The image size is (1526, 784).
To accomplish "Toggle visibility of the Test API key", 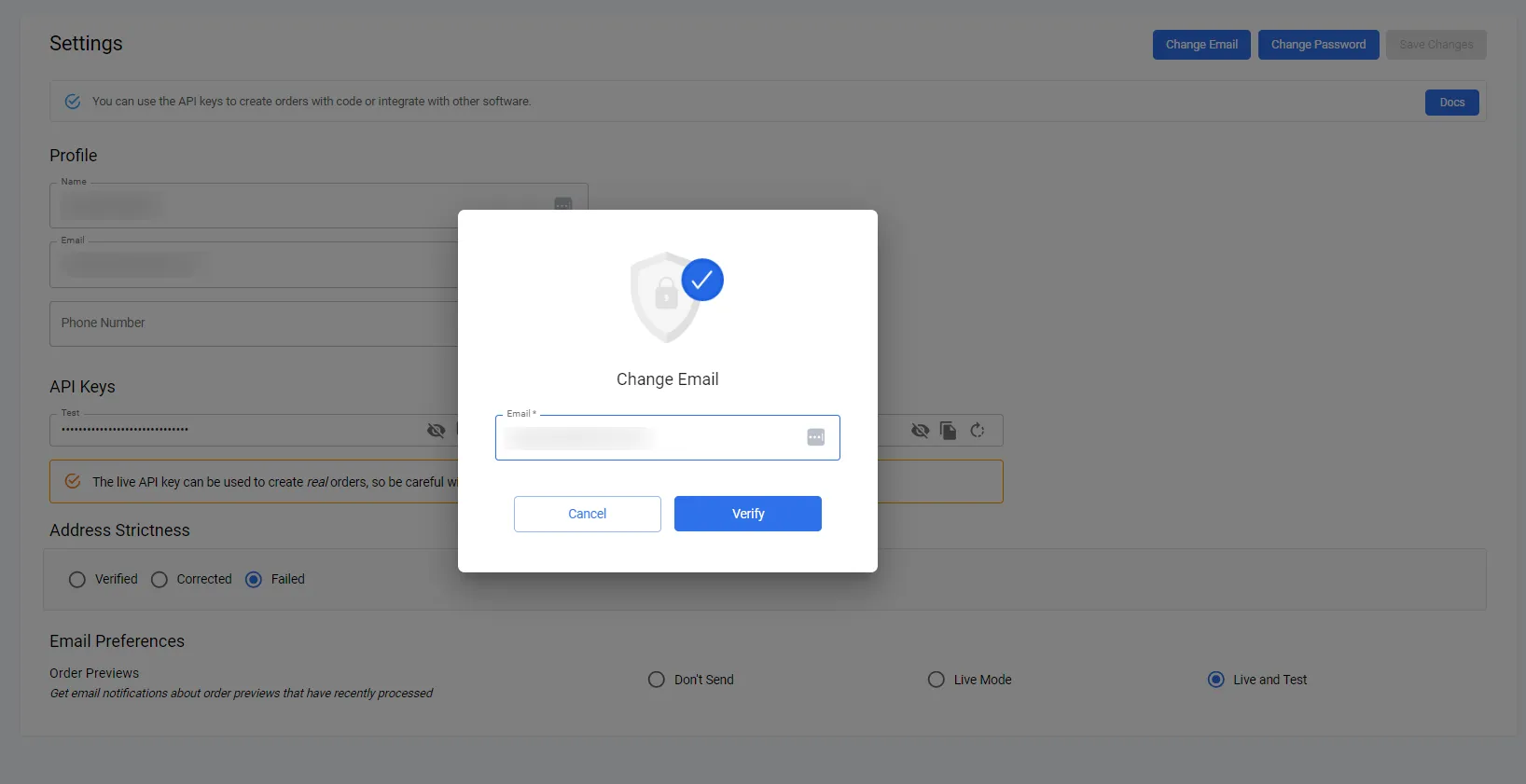I will (436, 431).
